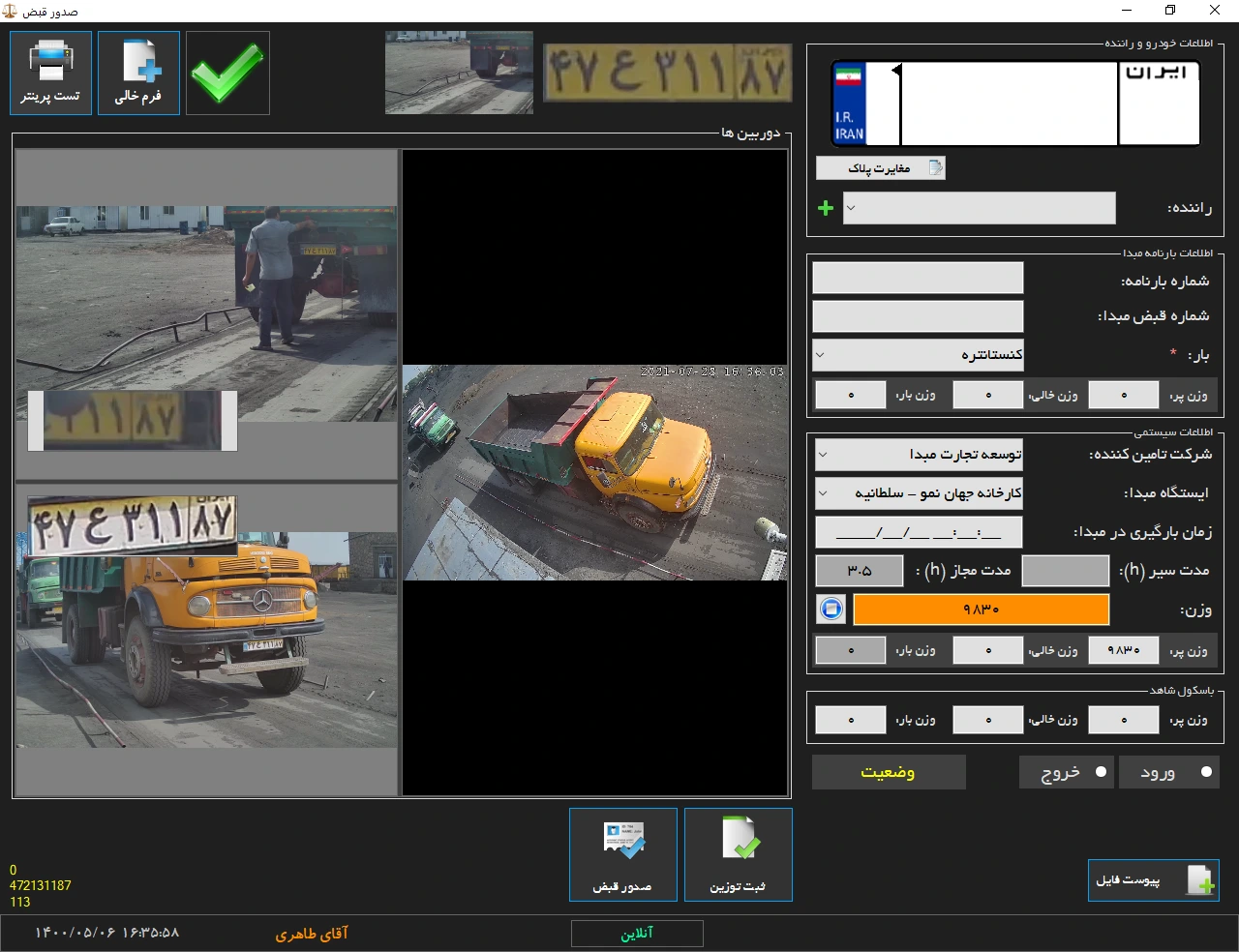Open the cargo dropdown showing کنستانتره
Viewport: 1239px width, 952px height.
point(919,355)
